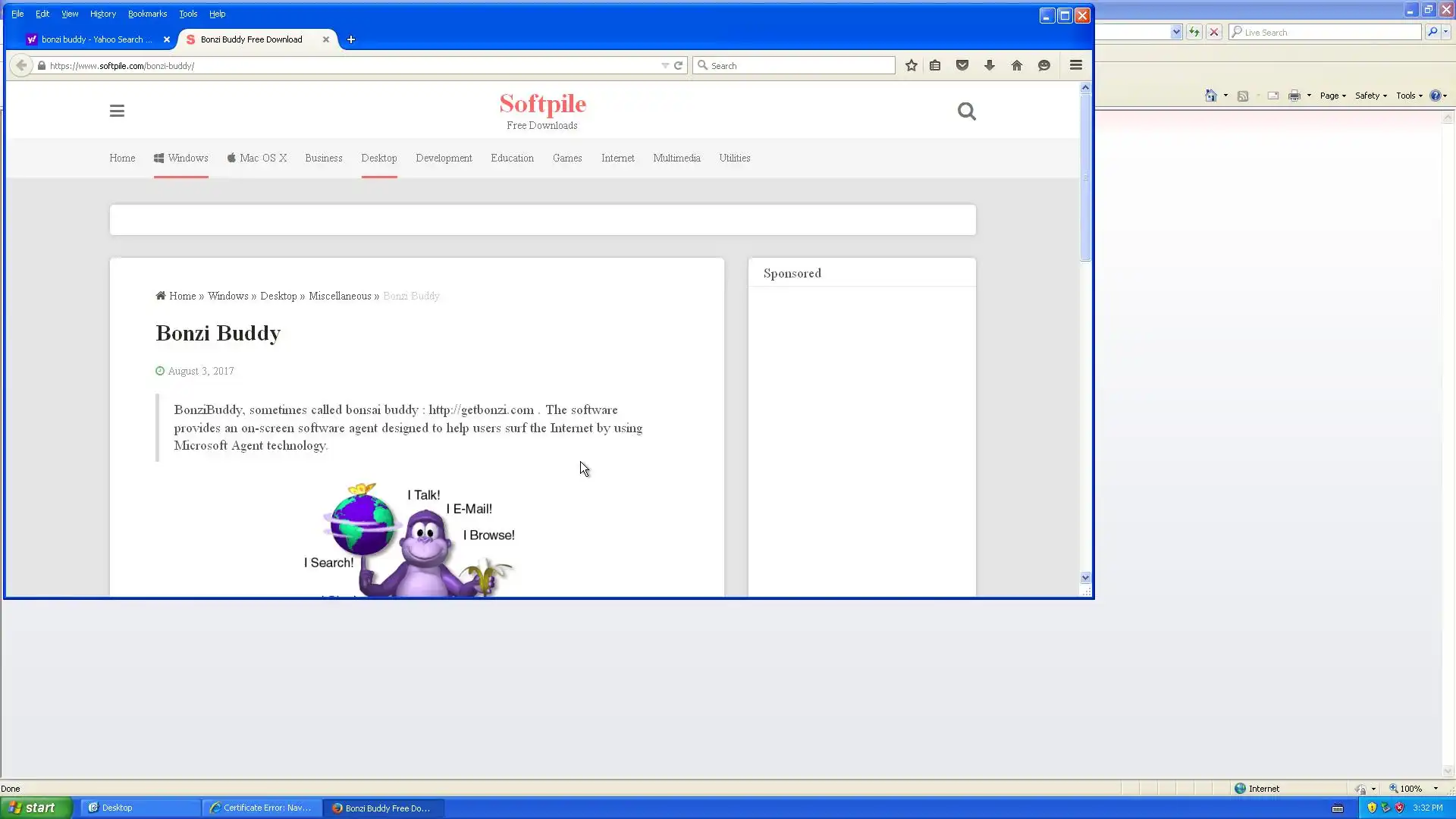Open Internet Explorer Tools dropdown

pyautogui.click(x=1409, y=96)
